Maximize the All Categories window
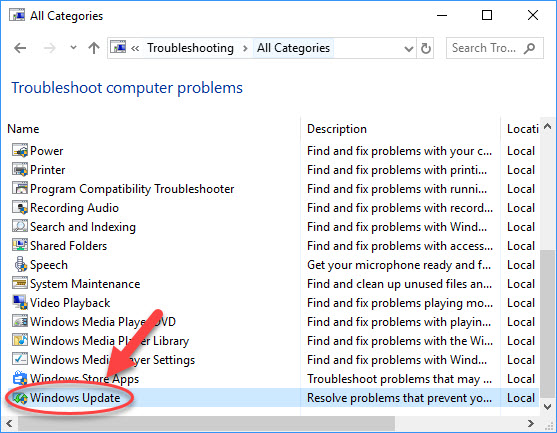Image resolution: width=557 pixels, height=433 pixels. 487,15
